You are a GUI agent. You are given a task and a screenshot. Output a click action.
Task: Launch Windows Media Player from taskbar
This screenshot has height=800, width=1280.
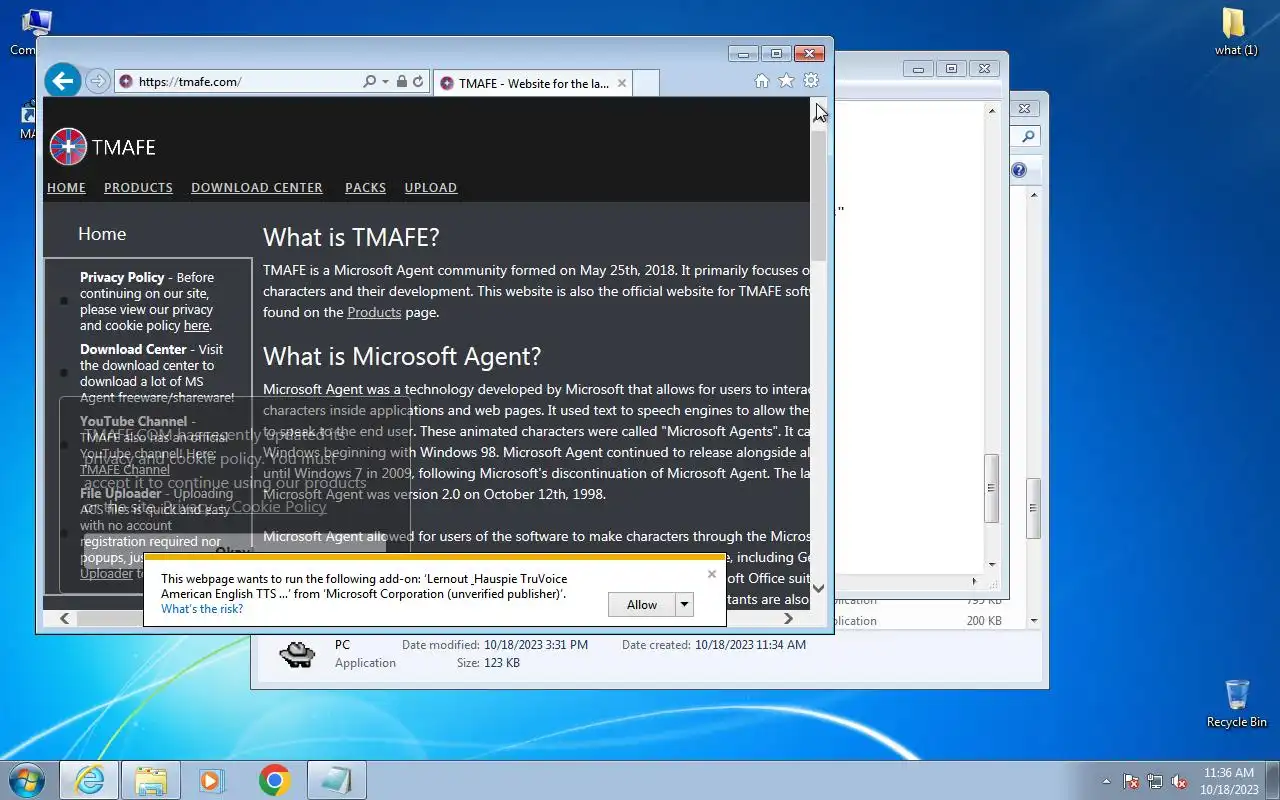pyautogui.click(x=212, y=780)
